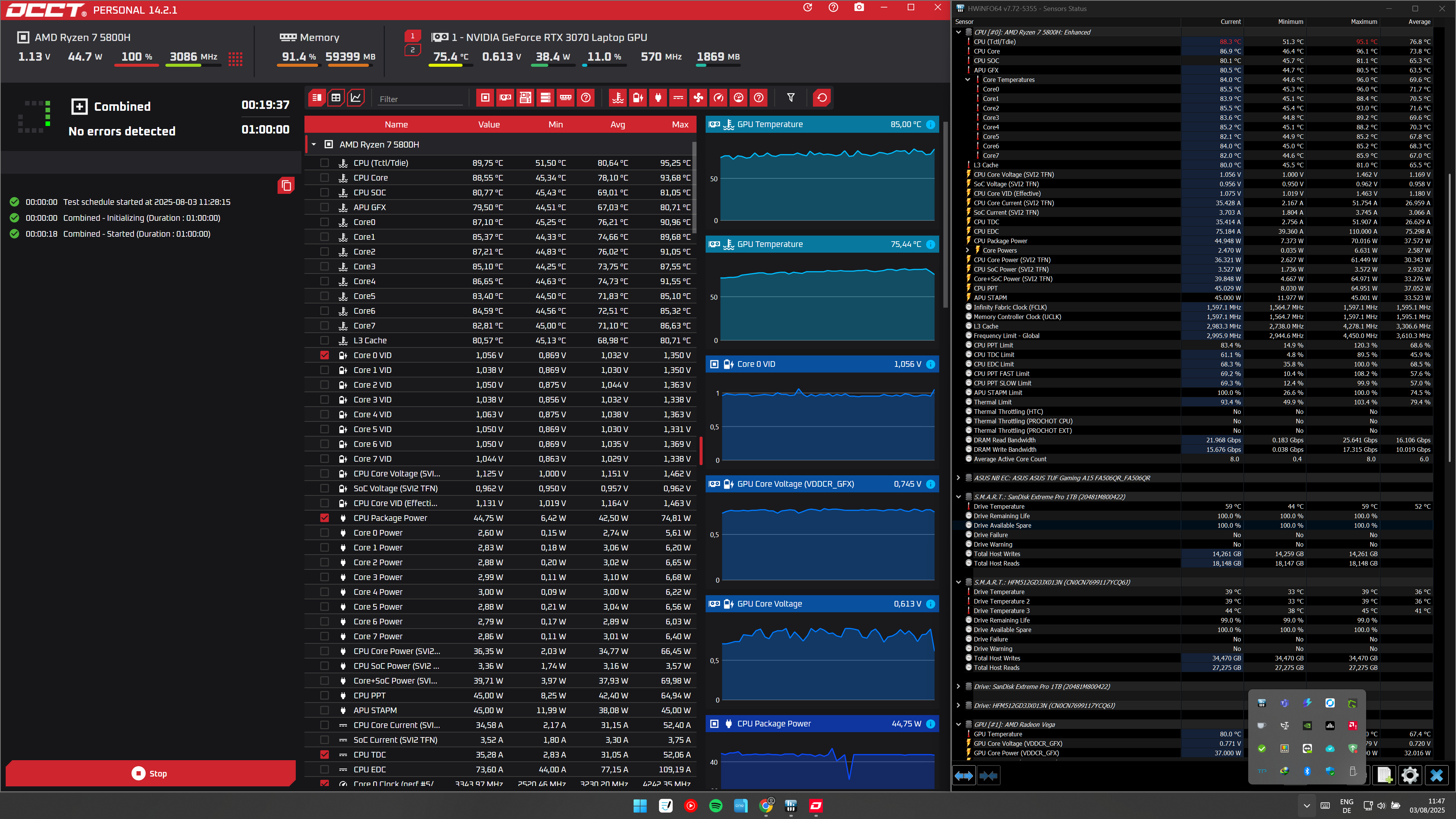Open Google Chrome from the taskbar
Screen dimensions: 1456x819
766,805
